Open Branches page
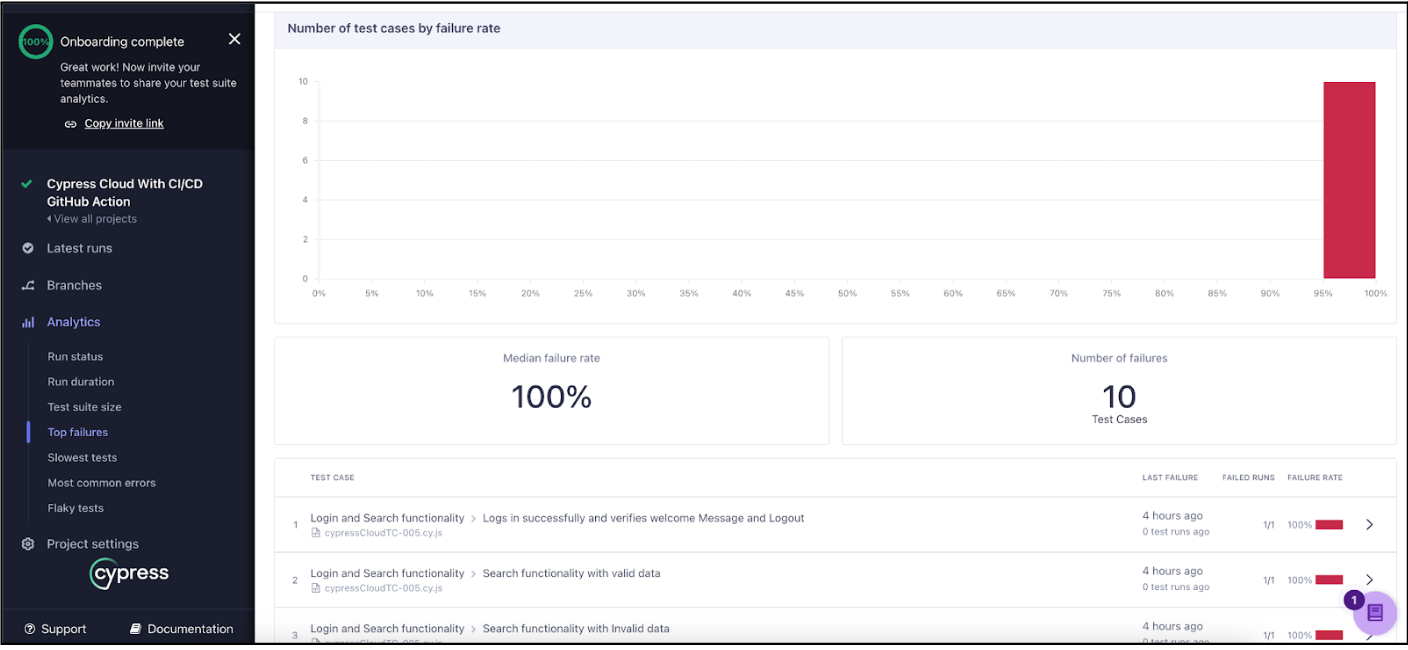The width and height of the screenshot is (1408, 650). pyautogui.click(x=74, y=285)
